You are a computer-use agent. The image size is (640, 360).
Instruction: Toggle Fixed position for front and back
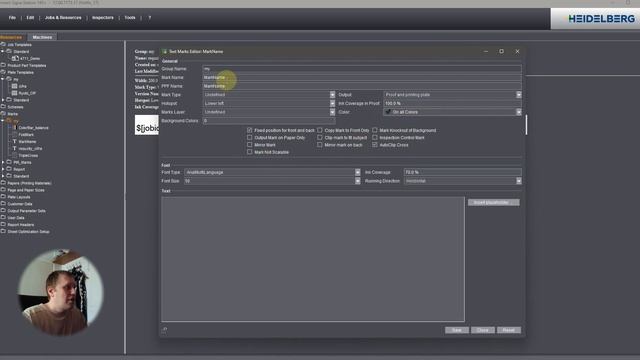pos(249,130)
